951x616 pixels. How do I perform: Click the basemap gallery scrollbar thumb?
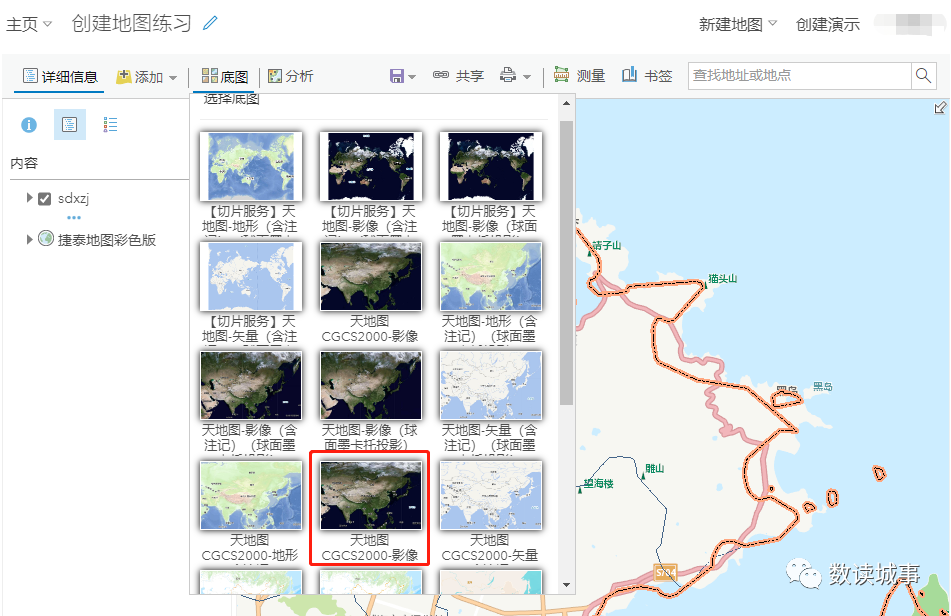coord(566,262)
